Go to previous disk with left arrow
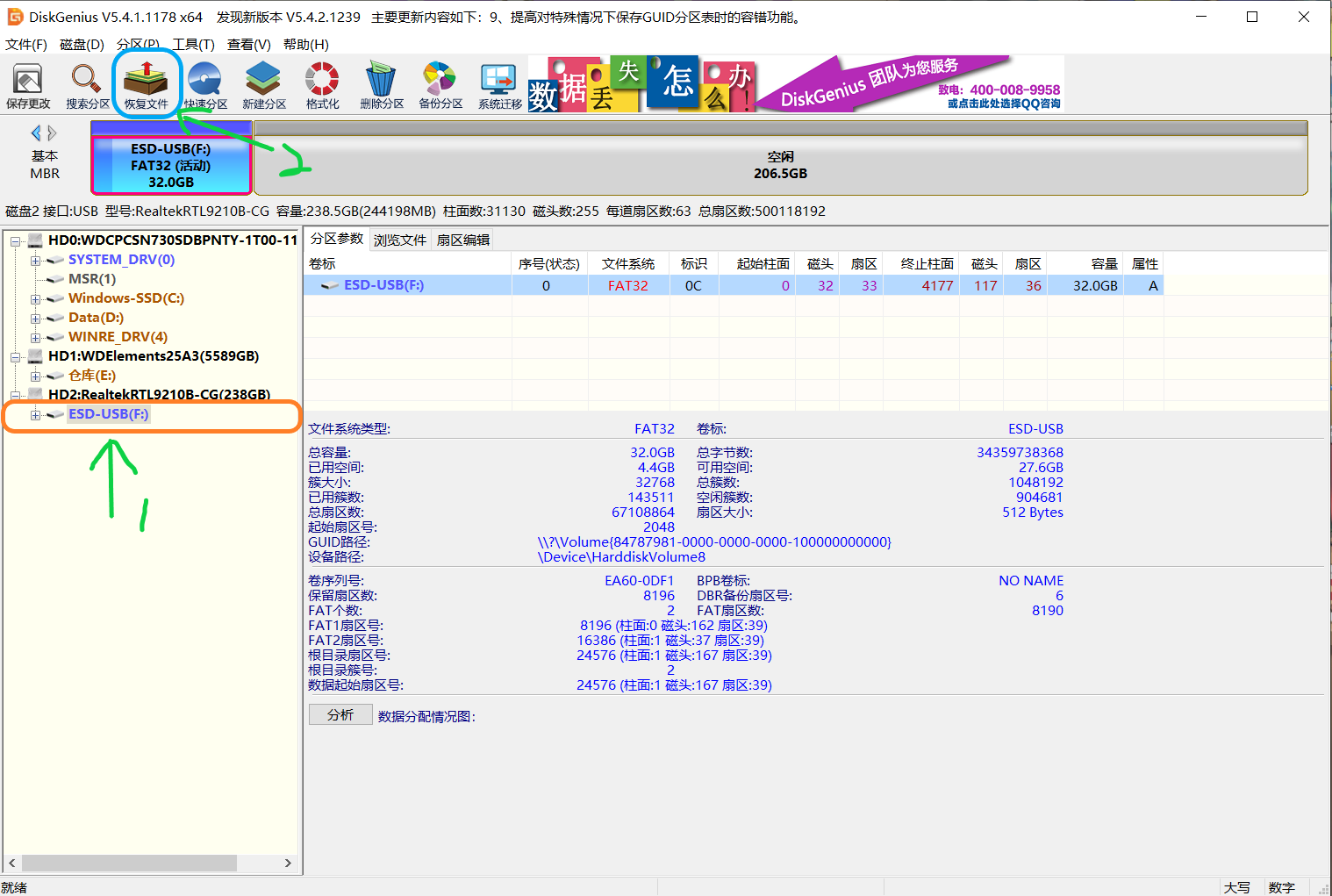 click(36, 133)
